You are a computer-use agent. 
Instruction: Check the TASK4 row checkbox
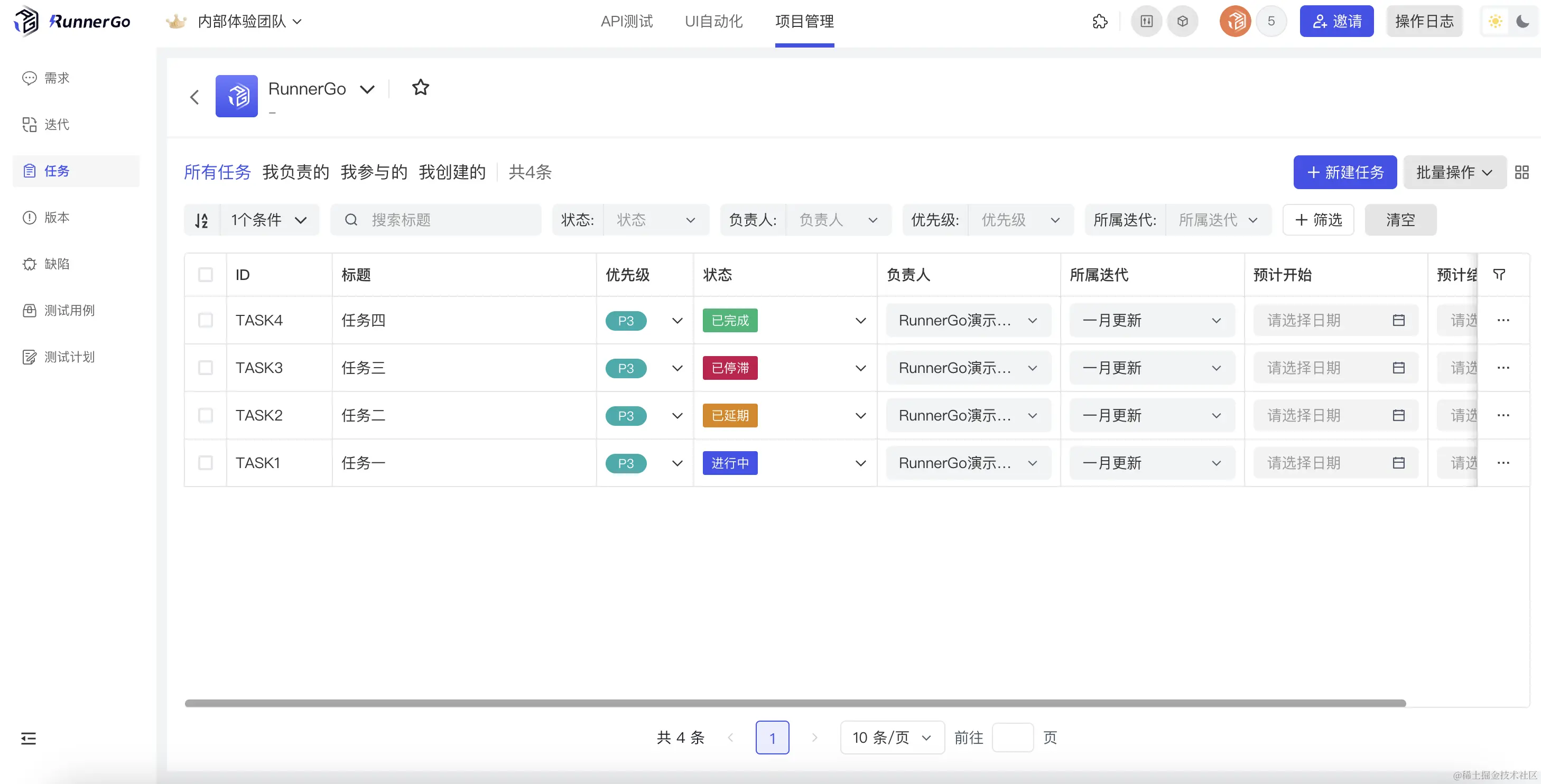[205, 320]
